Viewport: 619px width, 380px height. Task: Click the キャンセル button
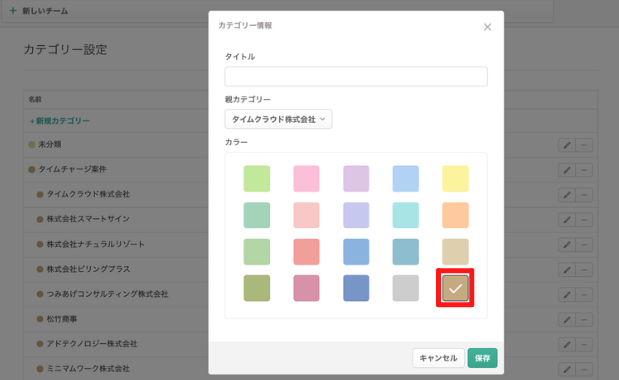[x=438, y=358]
